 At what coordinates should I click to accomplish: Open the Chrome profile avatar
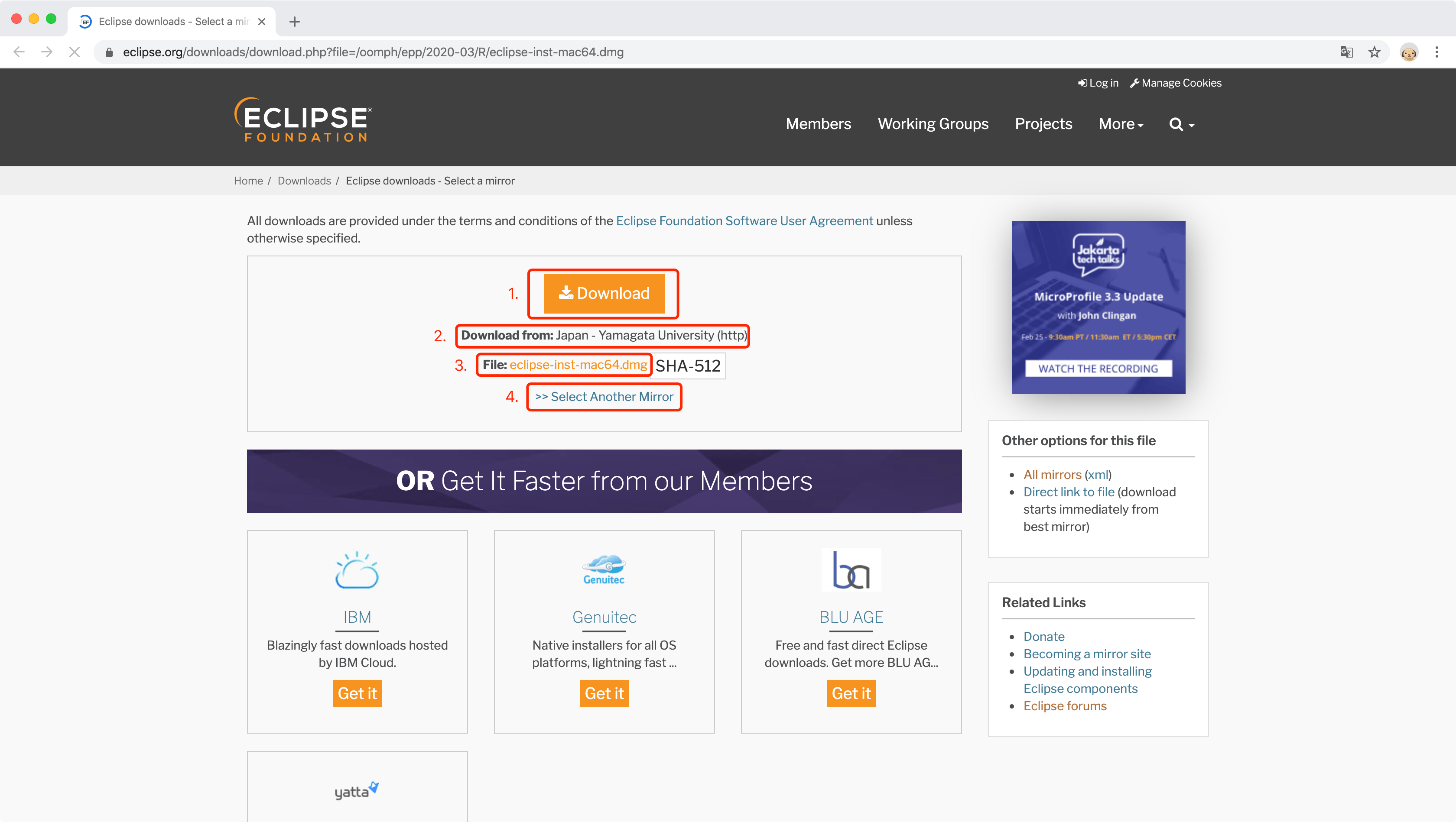[x=1408, y=52]
